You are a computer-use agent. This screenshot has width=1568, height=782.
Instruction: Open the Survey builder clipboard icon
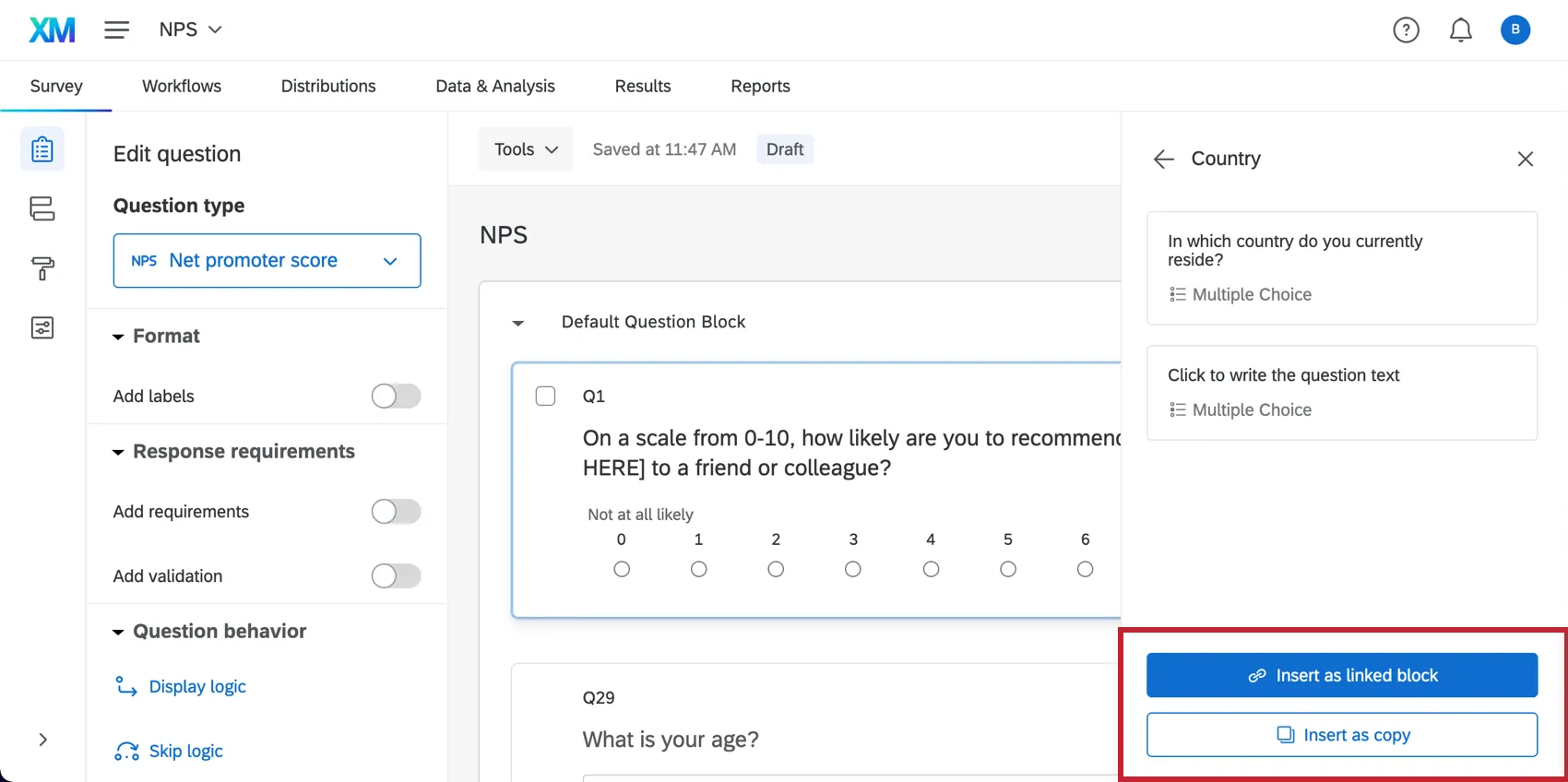(x=42, y=149)
